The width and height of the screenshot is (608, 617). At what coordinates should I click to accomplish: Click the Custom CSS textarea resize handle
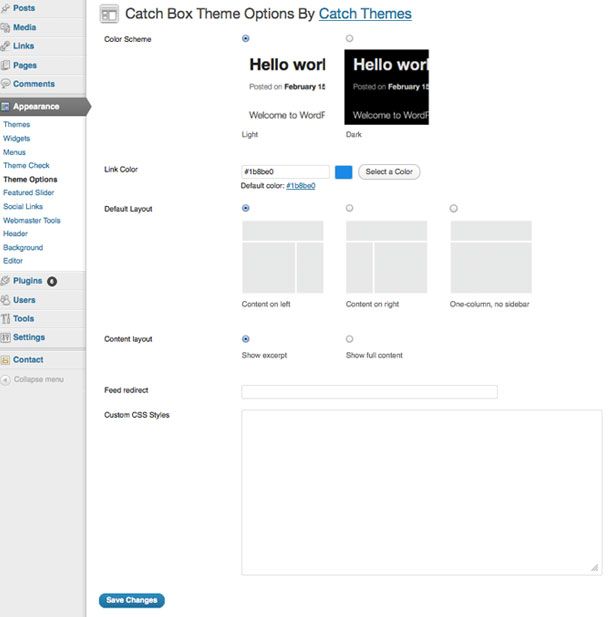pos(595,568)
